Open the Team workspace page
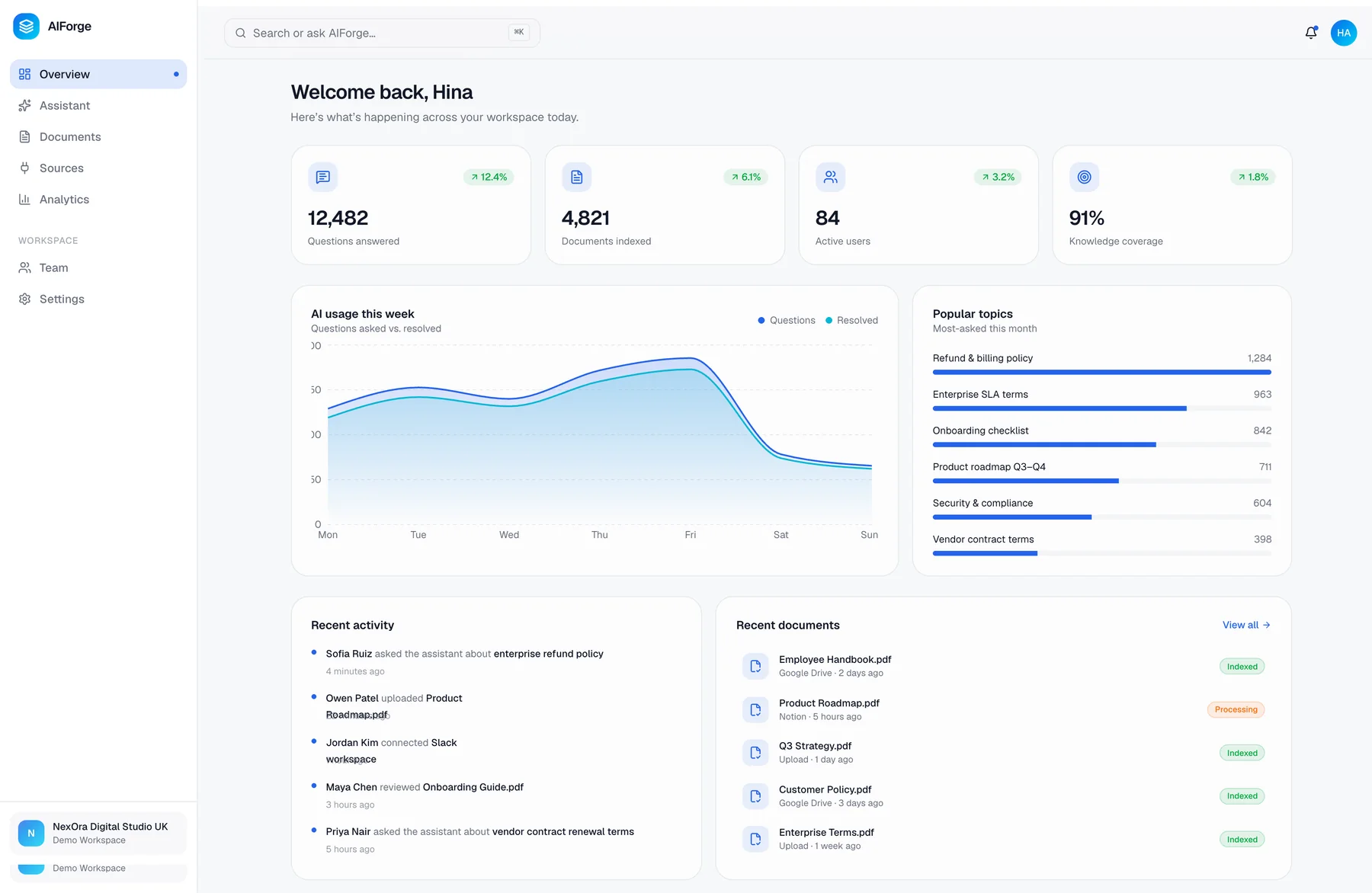Viewport: 1372px width, 893px height. pos(98,267)
